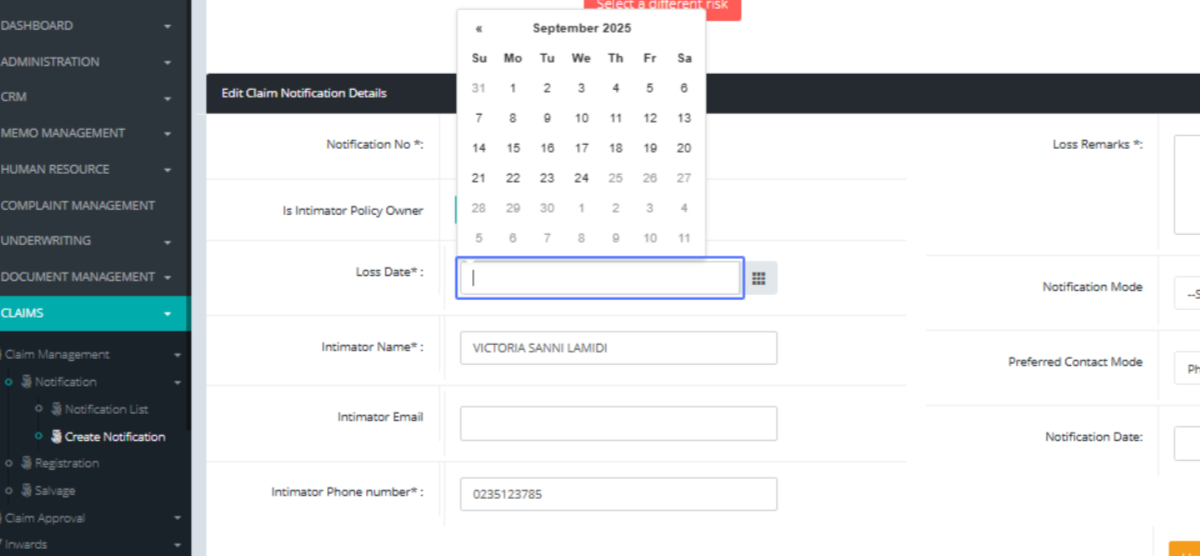Screen dimensions: 1200x556
Task: Click the Intimator Phone number field
Action: (618, 494)
